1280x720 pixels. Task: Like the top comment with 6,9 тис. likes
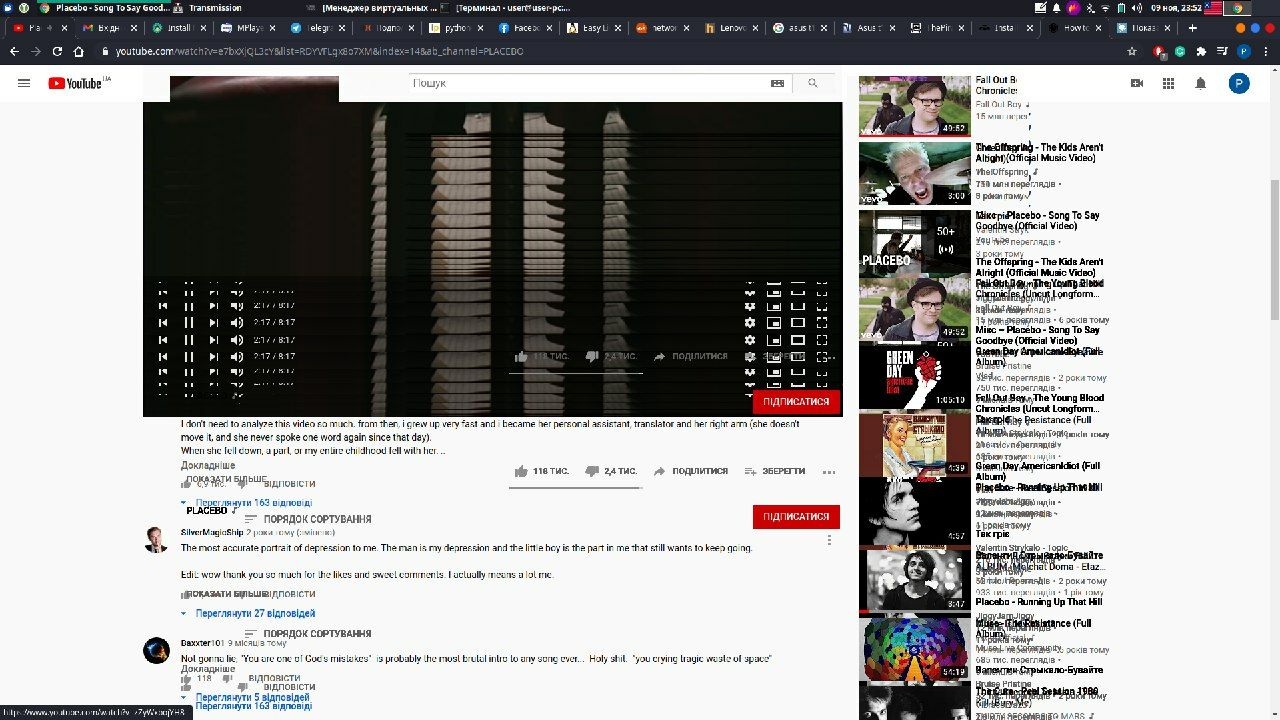(x=186, y=484)
